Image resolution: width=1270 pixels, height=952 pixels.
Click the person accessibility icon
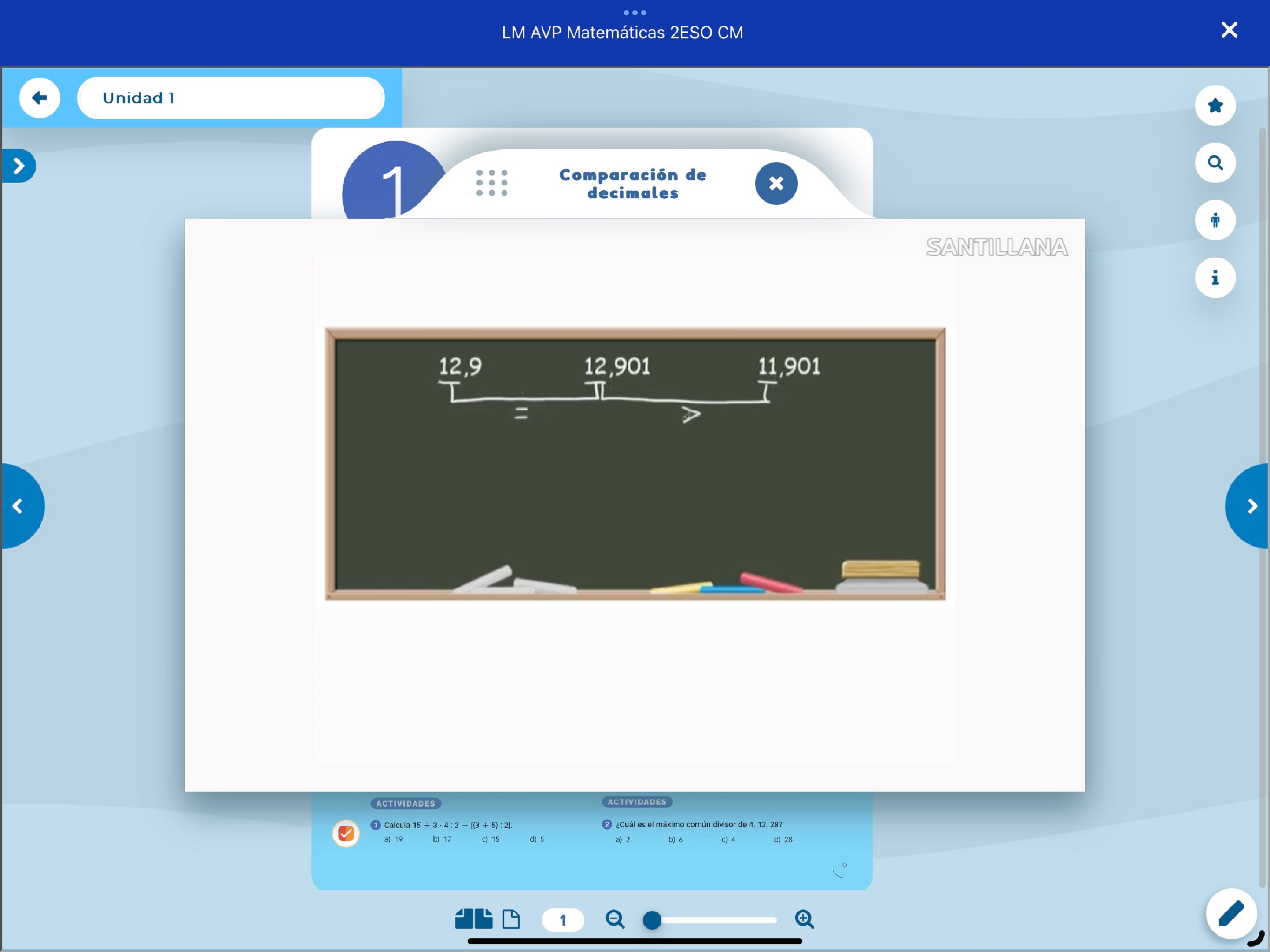[x=1216, y=220]
